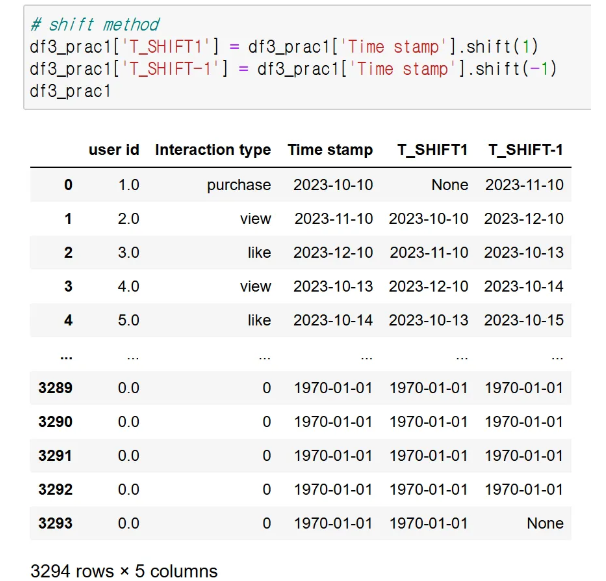
Task: Select row index 3289
Action: point(55,388)
